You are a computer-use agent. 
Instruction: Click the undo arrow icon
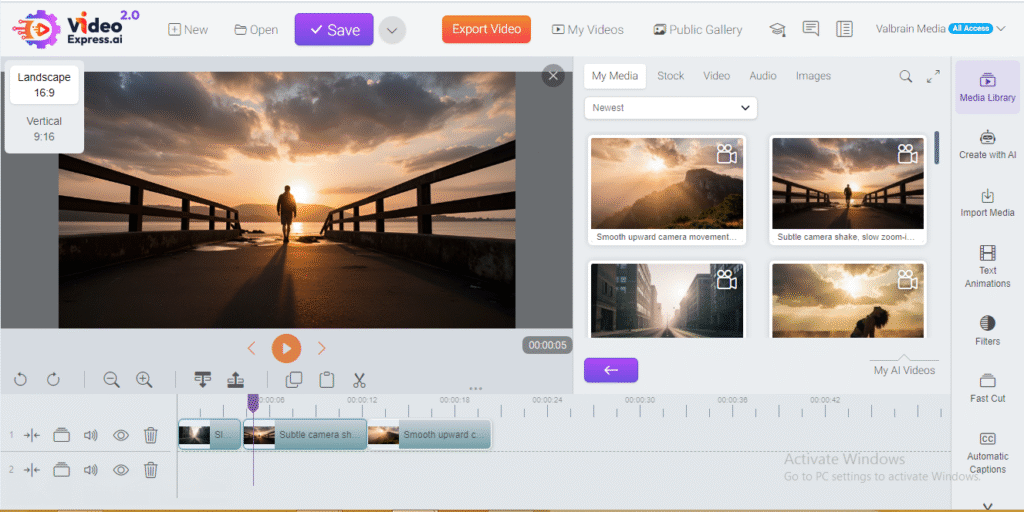pyautogui.click(x=20, y=379)
